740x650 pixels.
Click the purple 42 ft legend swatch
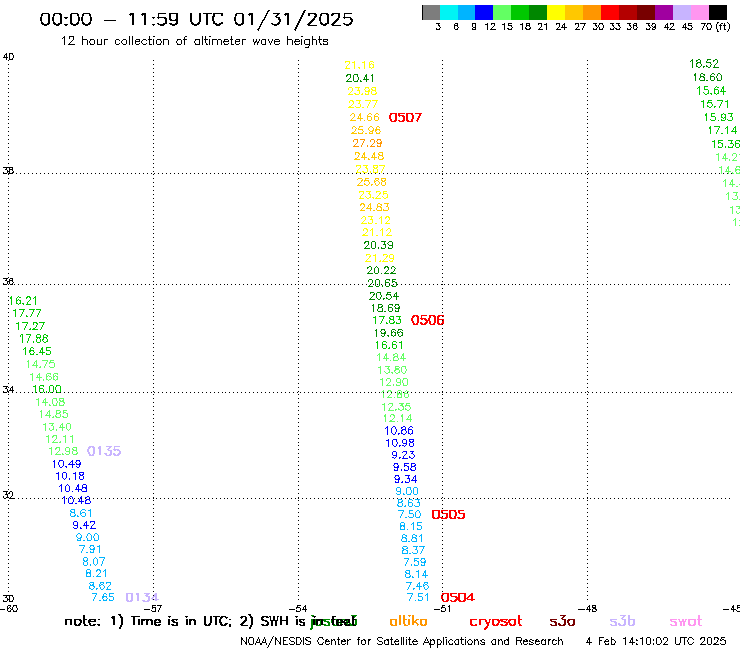(664, 13)
